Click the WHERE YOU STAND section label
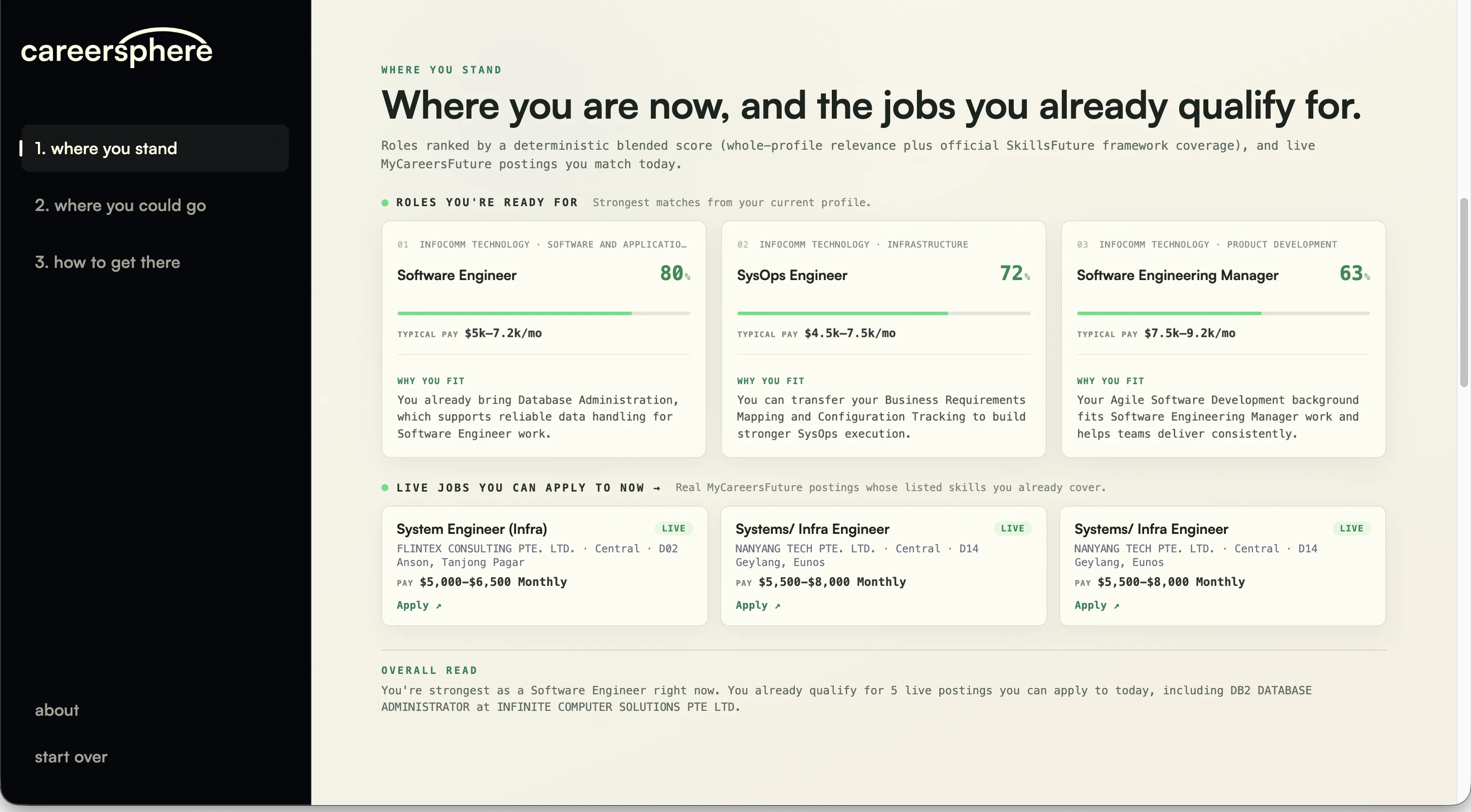This screenshot has width=1471, height=812. [441, 70]
